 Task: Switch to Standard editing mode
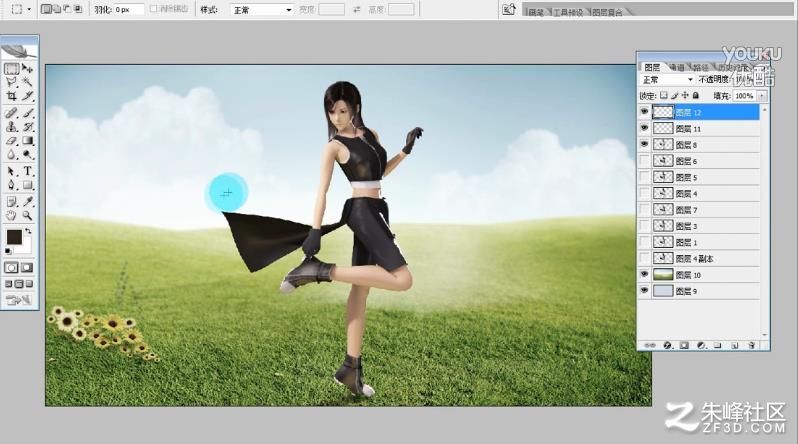pyautogui.click(x=12, y=267)
